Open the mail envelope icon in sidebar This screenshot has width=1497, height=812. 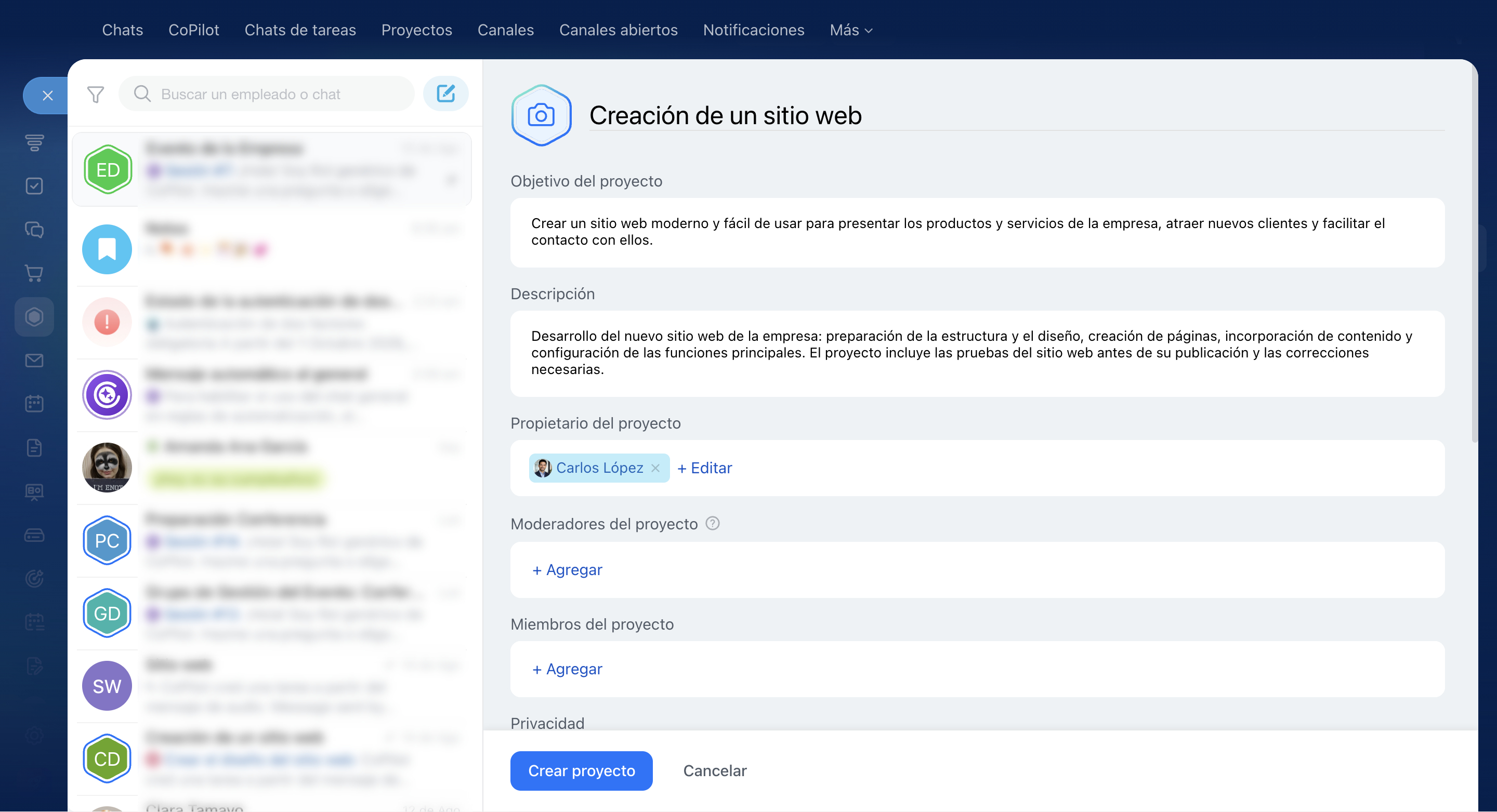pos(34,361)
